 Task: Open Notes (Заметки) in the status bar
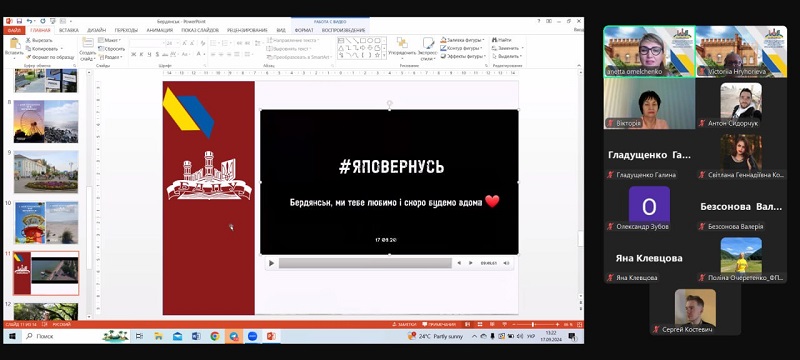coord(404,324)
